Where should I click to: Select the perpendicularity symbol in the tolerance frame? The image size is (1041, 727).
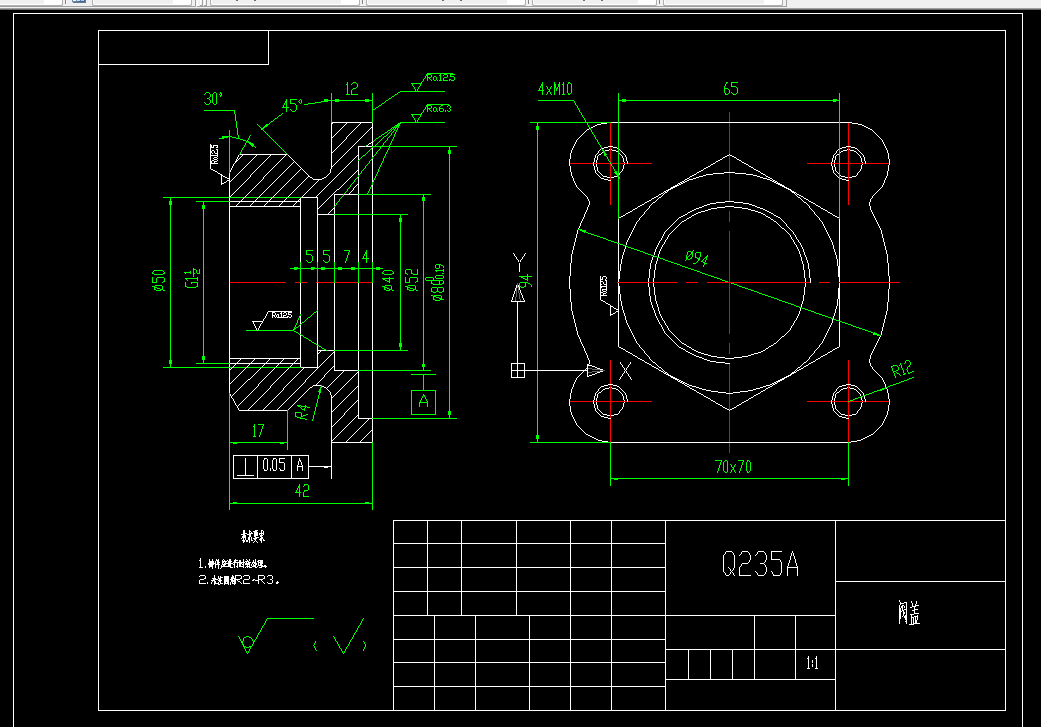click(245, 466)
